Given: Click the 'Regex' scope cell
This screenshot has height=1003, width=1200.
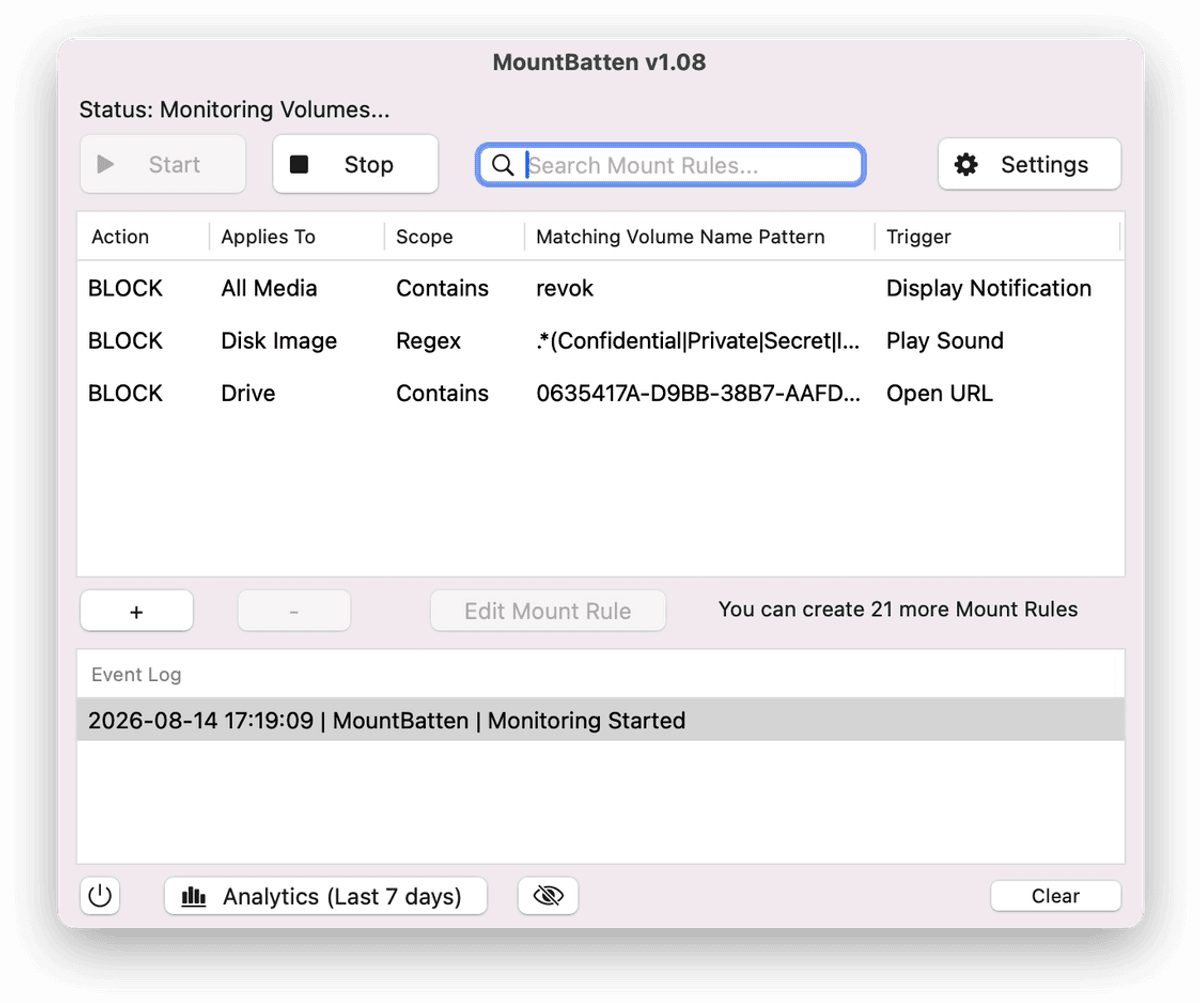Looking at the screenshot, I should click(x=429, y=341).
